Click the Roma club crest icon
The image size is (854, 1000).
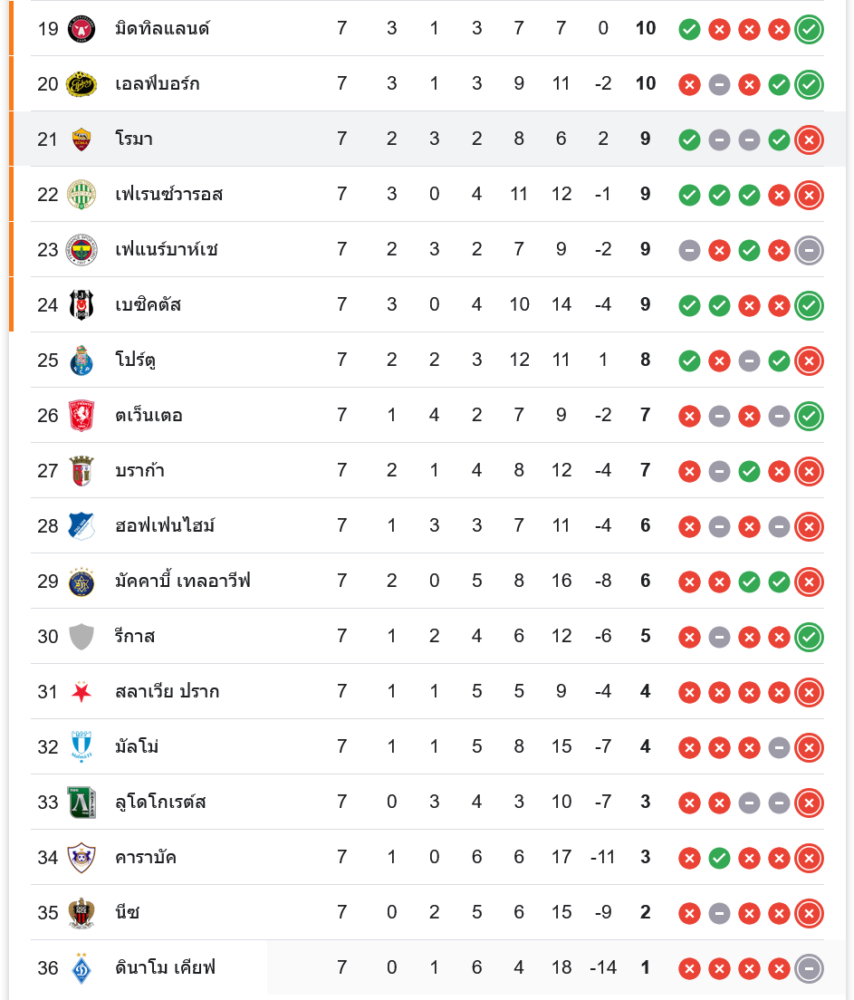81,139
